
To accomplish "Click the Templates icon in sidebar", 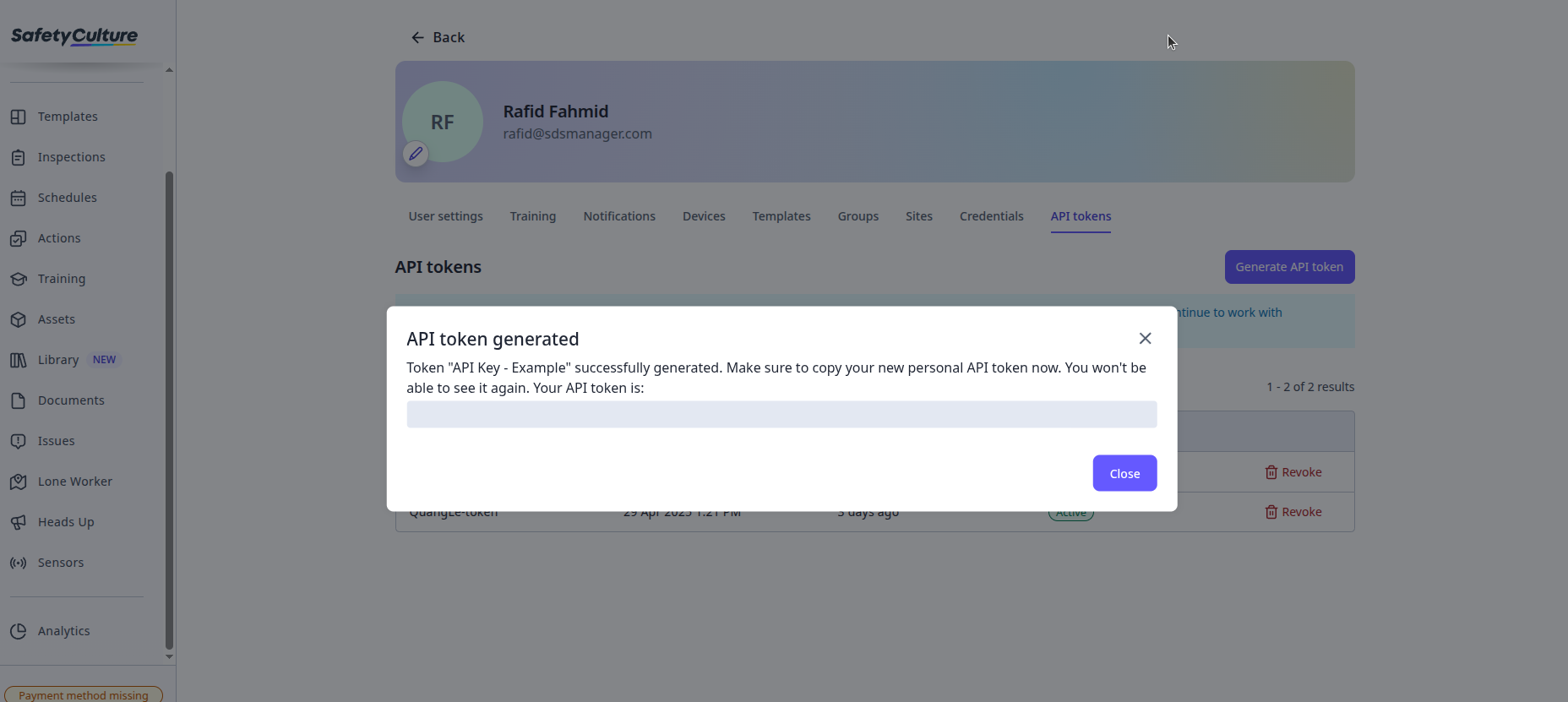I will click(19, 117).
